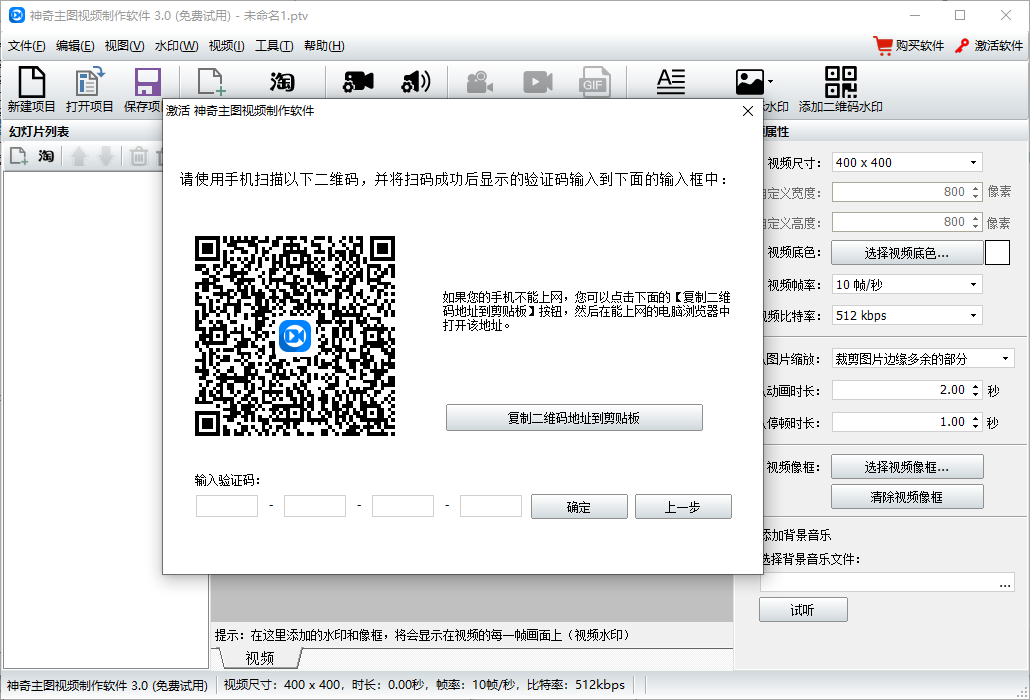Click the video camera import toolbar icon
This screenshot has width=1030, height=700.
tap(358, 82)
